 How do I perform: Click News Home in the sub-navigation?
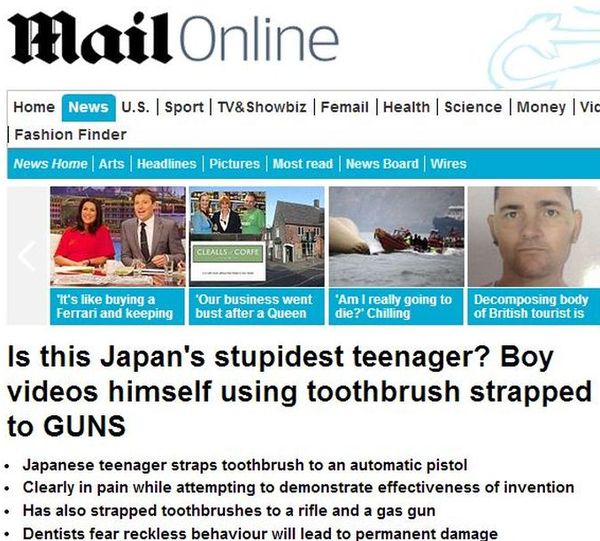point(51,164)
